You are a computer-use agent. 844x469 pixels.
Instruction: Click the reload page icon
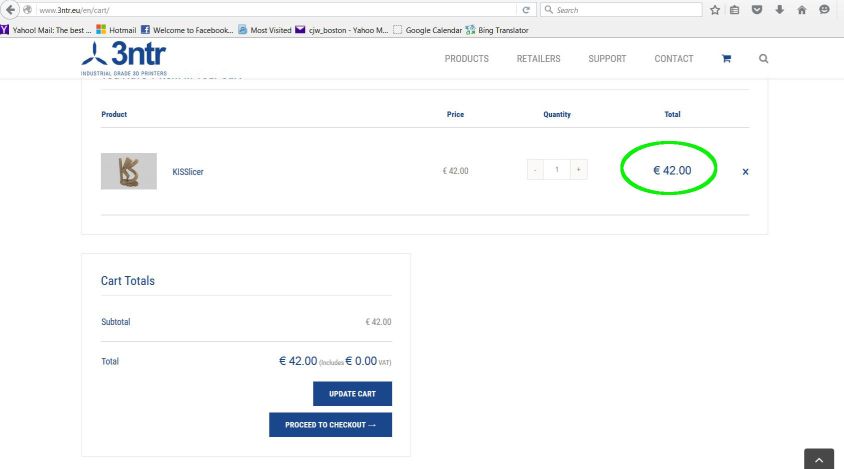pyautogui.click(x=526, y=10)
